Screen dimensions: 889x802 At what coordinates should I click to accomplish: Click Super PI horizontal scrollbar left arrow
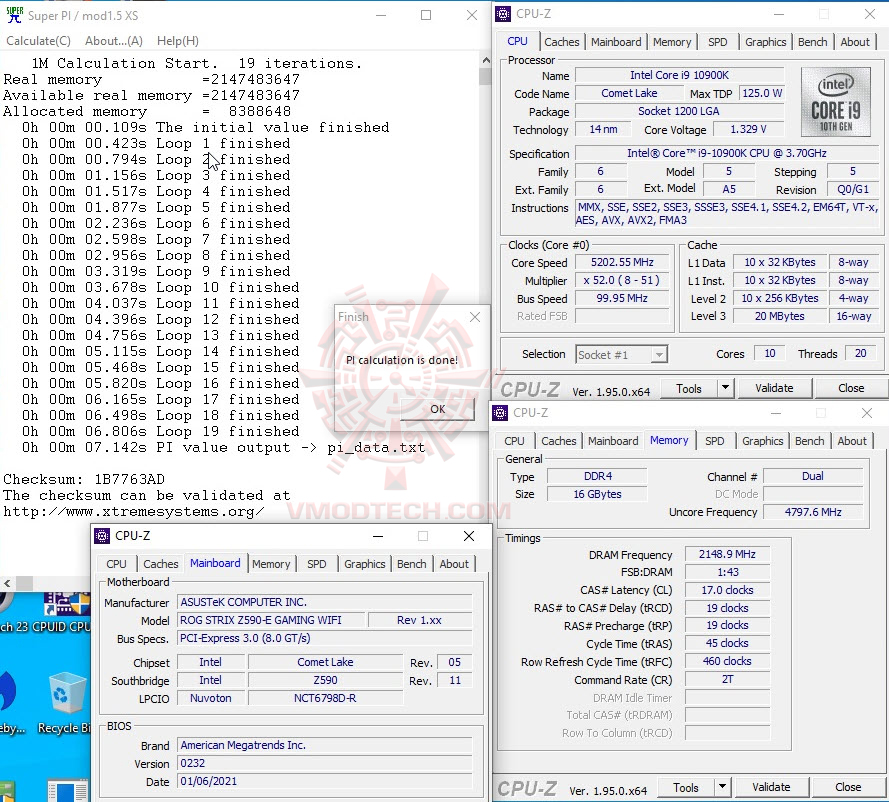[7, 583]
